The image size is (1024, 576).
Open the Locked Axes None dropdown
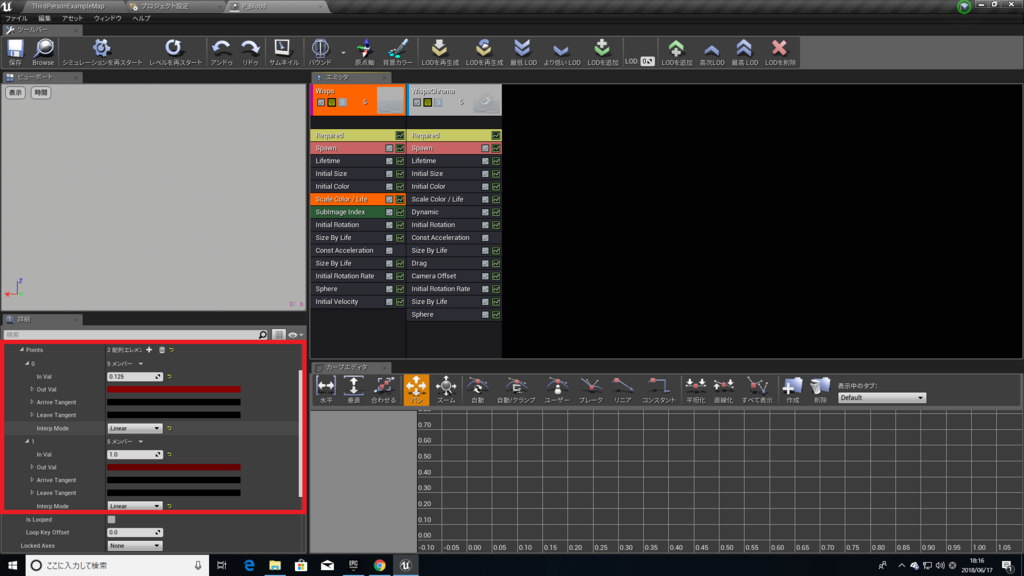tap(135, 546)
